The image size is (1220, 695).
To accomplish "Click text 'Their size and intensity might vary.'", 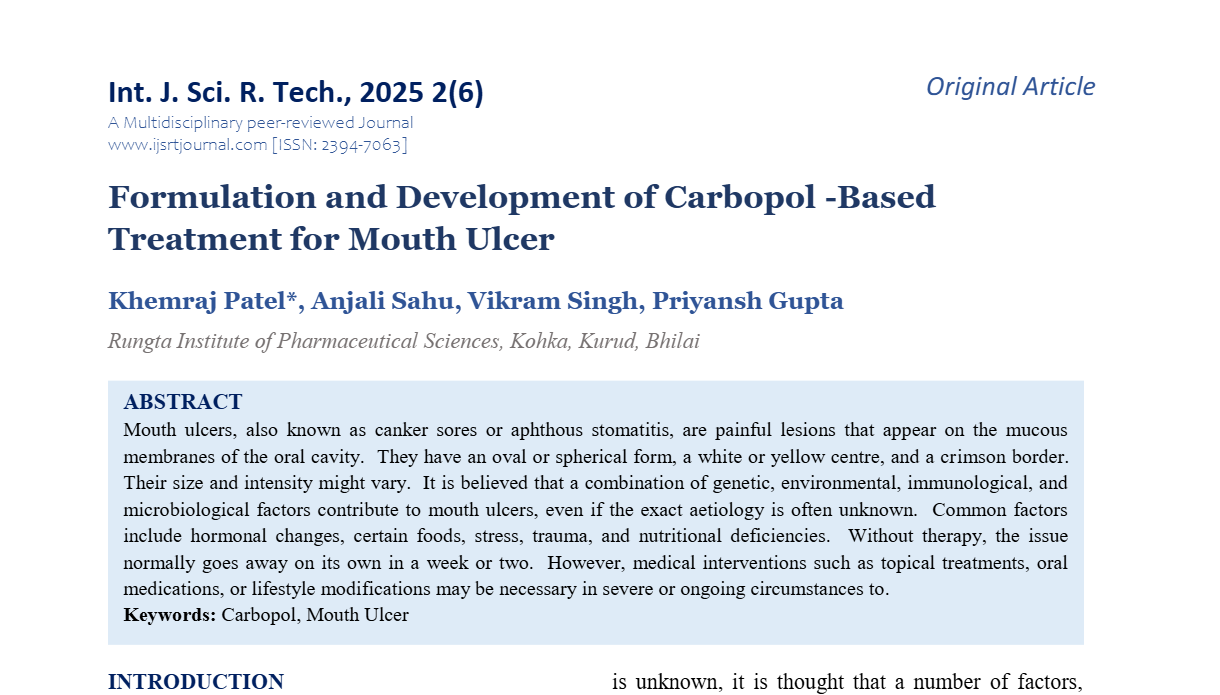I will click(268, 483).
